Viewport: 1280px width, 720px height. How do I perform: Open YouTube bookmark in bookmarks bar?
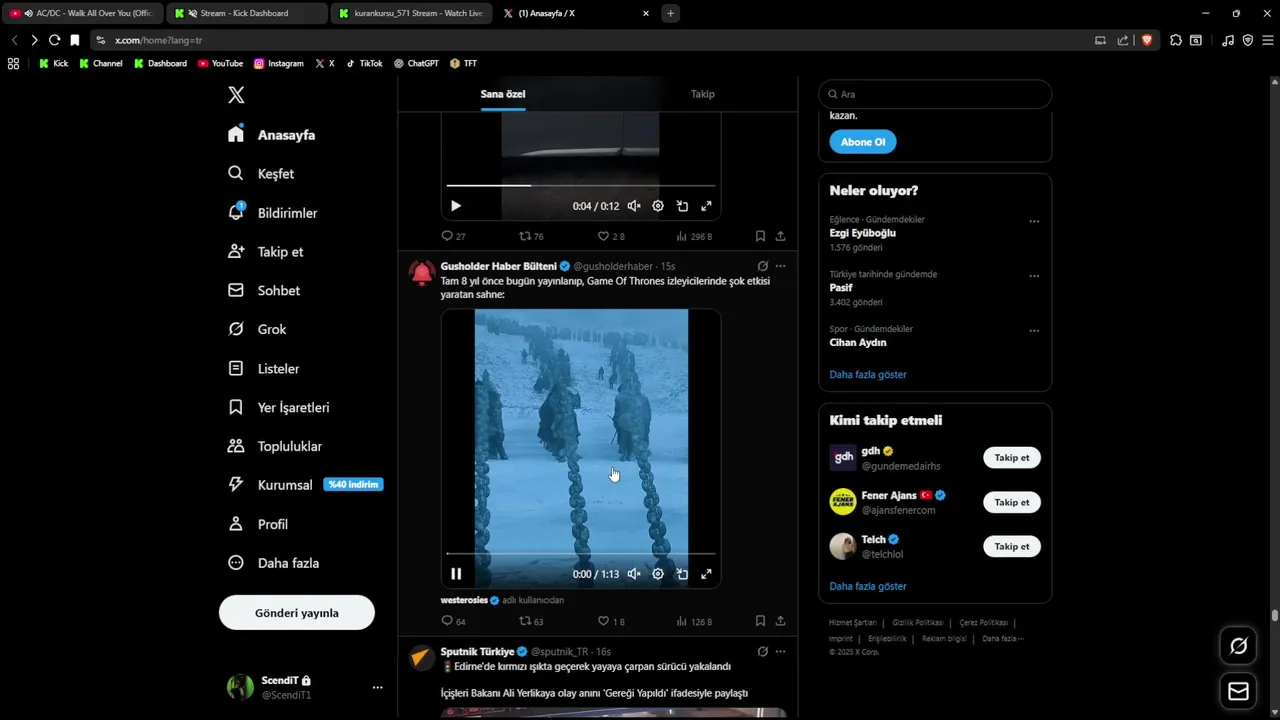[220, 63]
